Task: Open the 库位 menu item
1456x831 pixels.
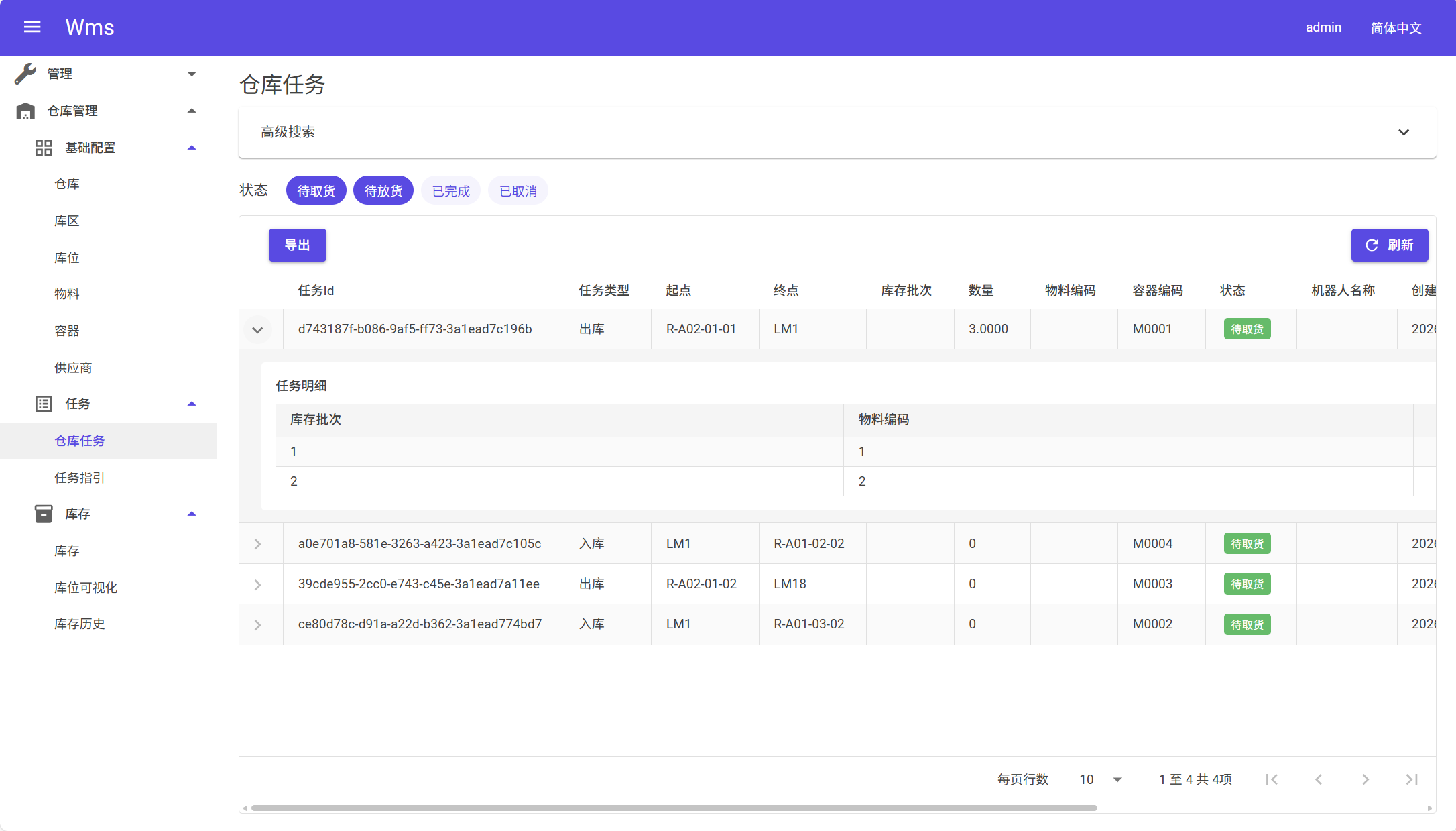Action: [x=67, y=258]
